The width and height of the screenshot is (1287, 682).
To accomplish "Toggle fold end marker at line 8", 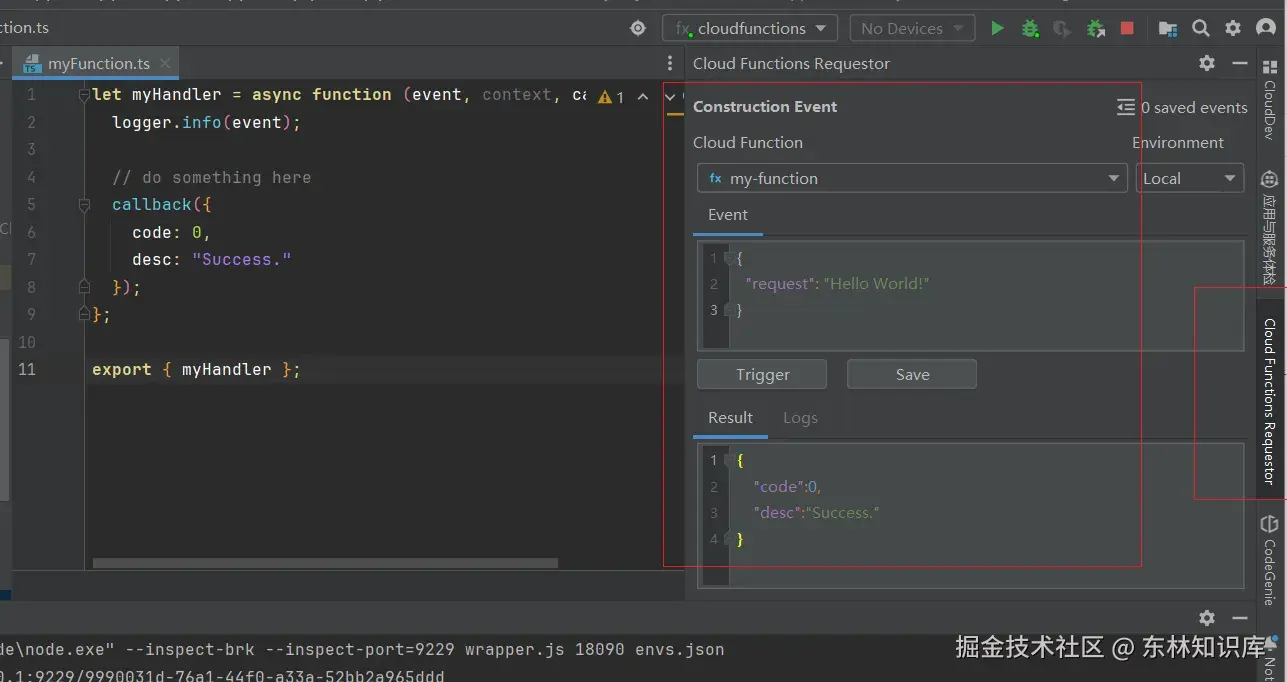I will click(x=85, y=287).
